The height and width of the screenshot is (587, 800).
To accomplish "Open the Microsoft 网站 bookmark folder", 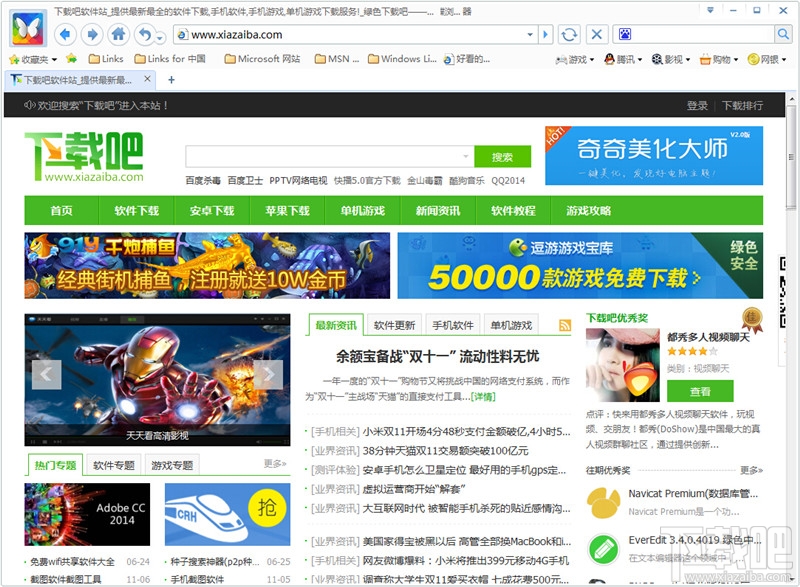I will tap(263, 59).
